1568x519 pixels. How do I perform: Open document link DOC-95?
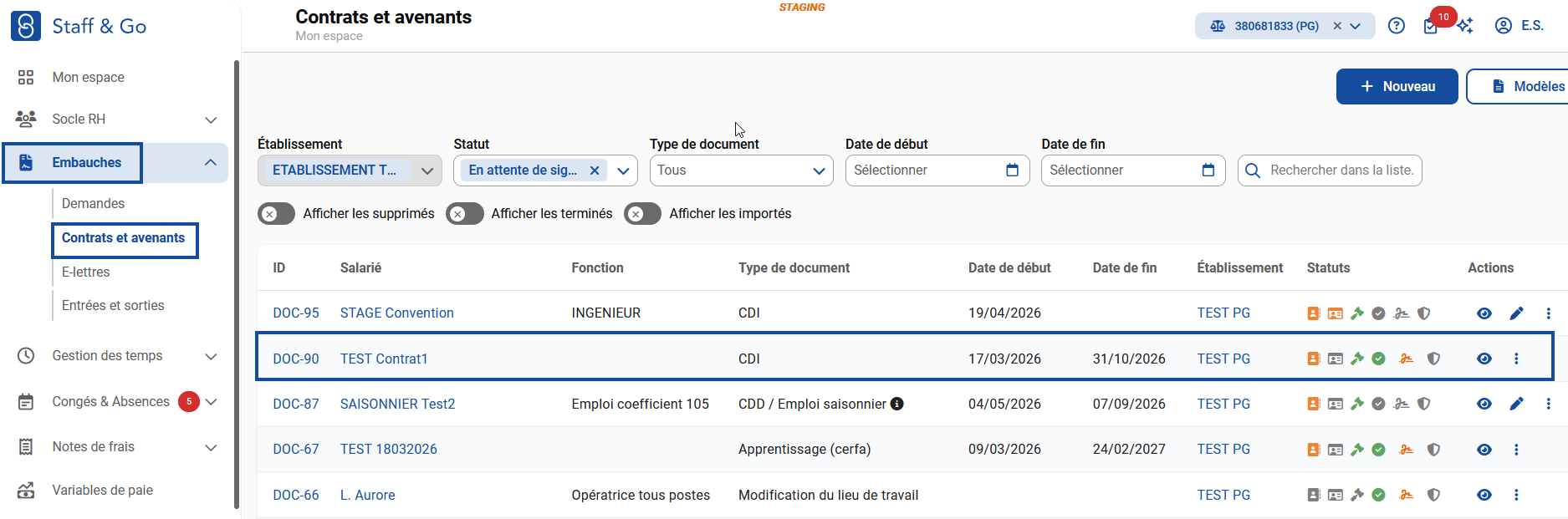(296, 313)
